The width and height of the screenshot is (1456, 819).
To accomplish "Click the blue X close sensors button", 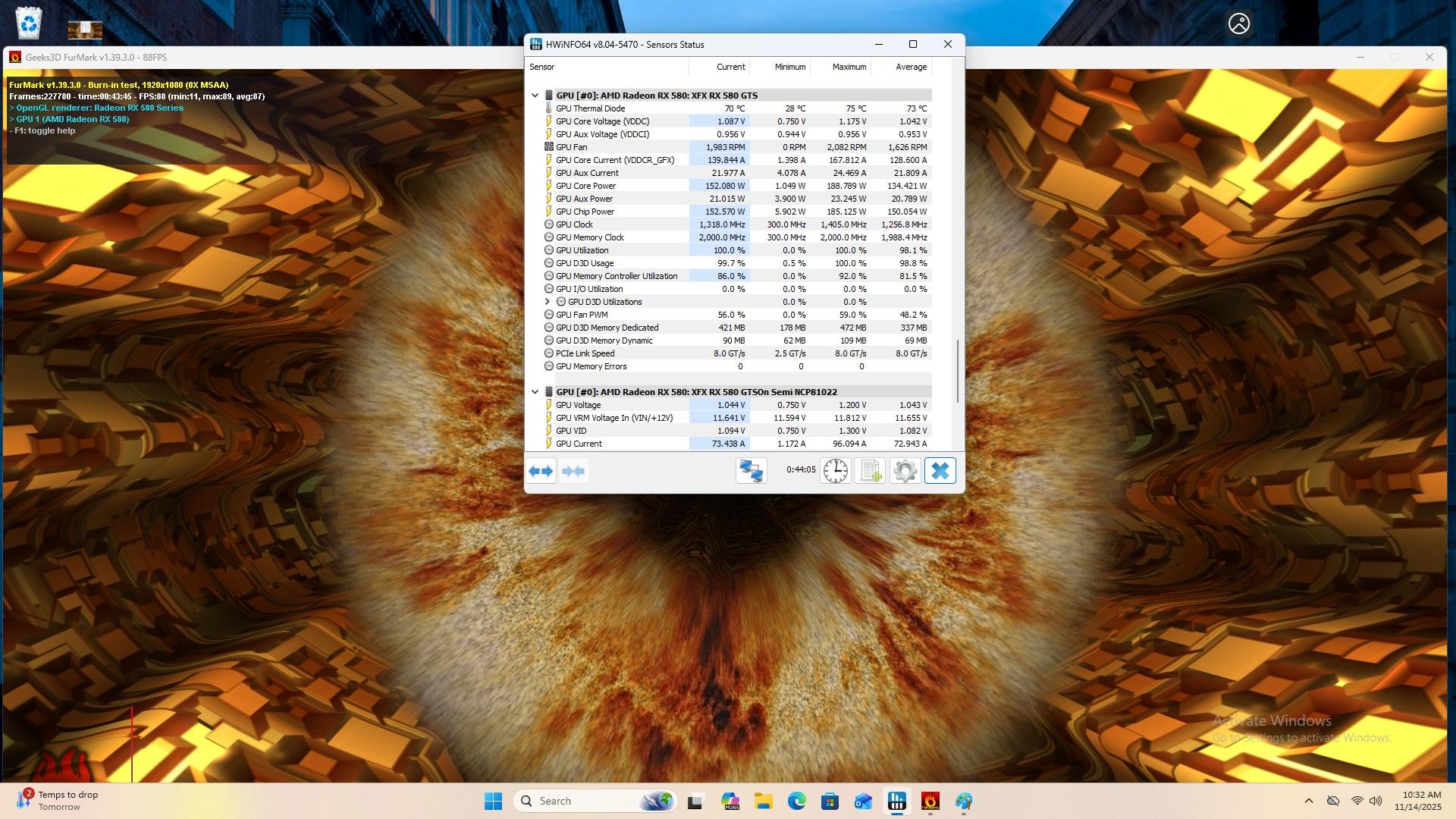I will point(940,471).
